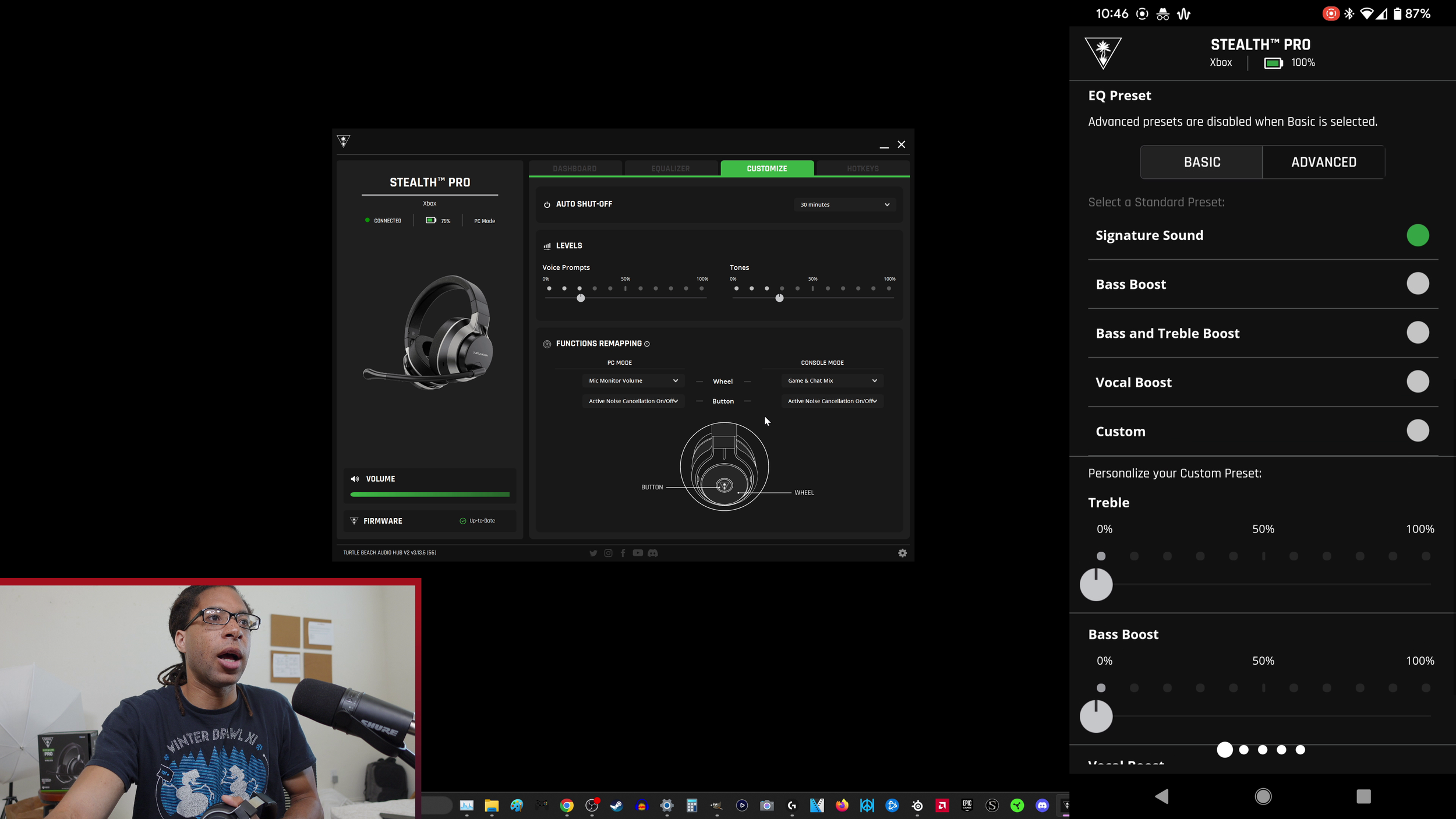Viewport: 1456px width, 819px height.
Task: Click the Tones slider handle
Action: coord(779,298)
